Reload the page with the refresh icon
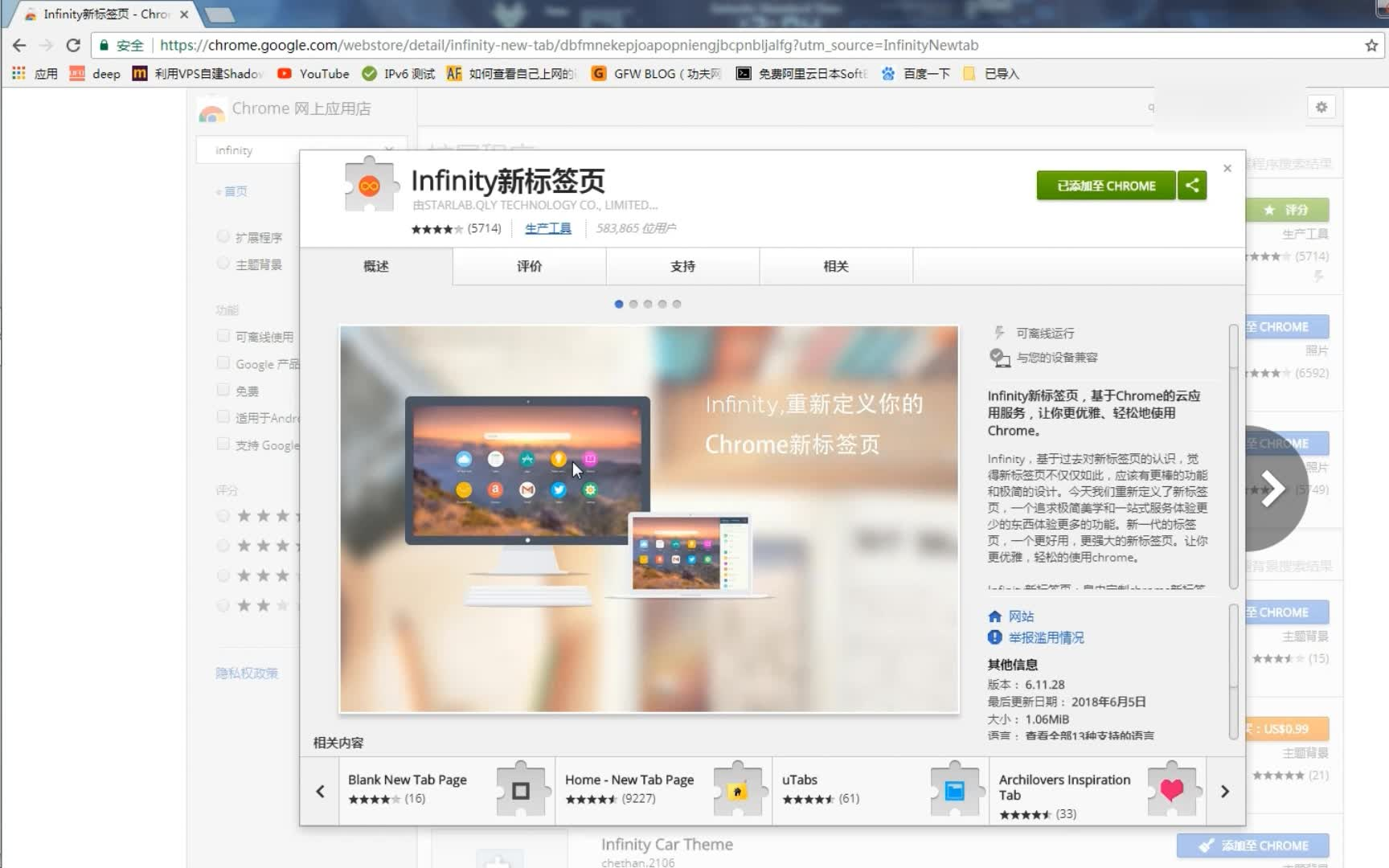This screenshot has width=1389, height=868. pyautogui.click(x=73, y=46)
